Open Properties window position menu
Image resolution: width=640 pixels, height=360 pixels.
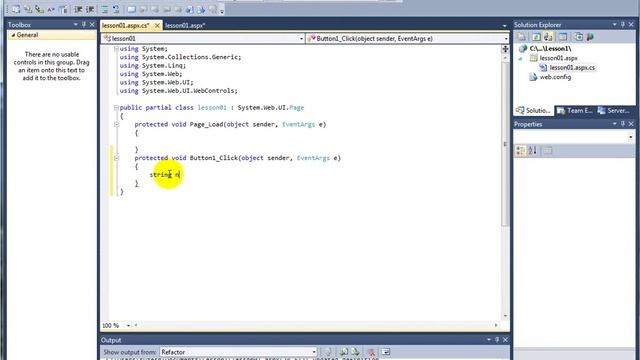click(614, 124)
